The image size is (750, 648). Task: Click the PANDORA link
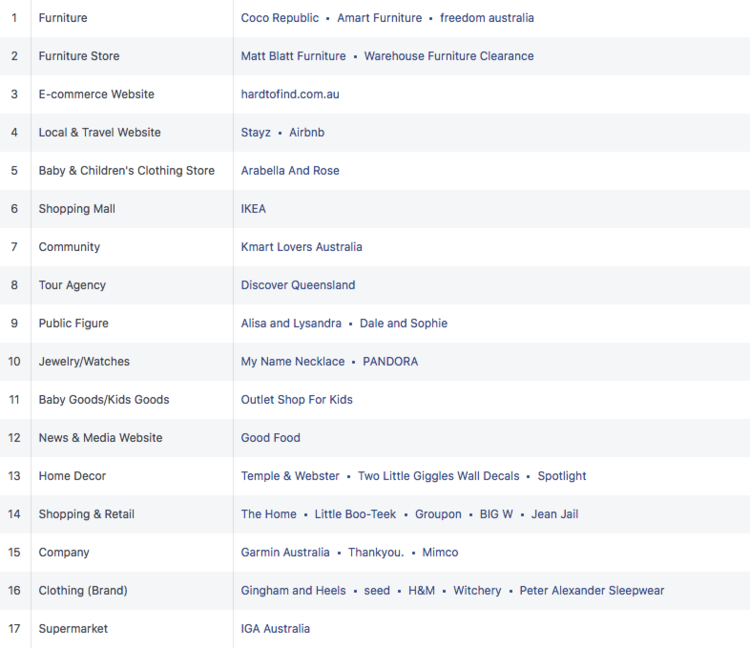390,361
